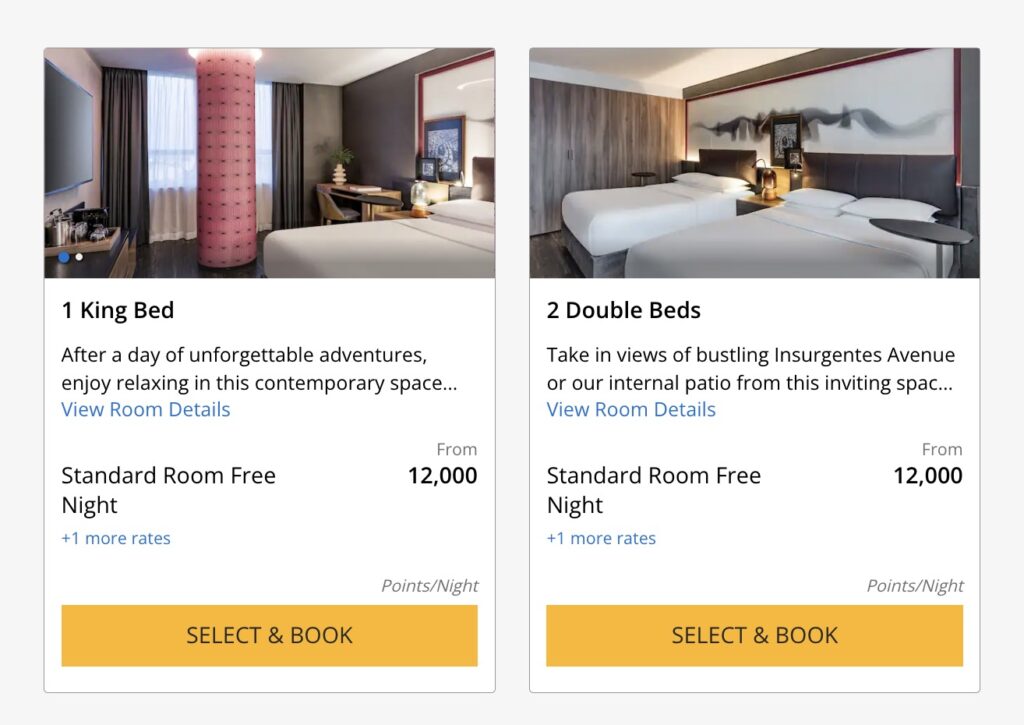This screenshot has height=725, width=1024.
Task: Click Standard Room Free Night on Double Beds card
Action: pos(653,490)
